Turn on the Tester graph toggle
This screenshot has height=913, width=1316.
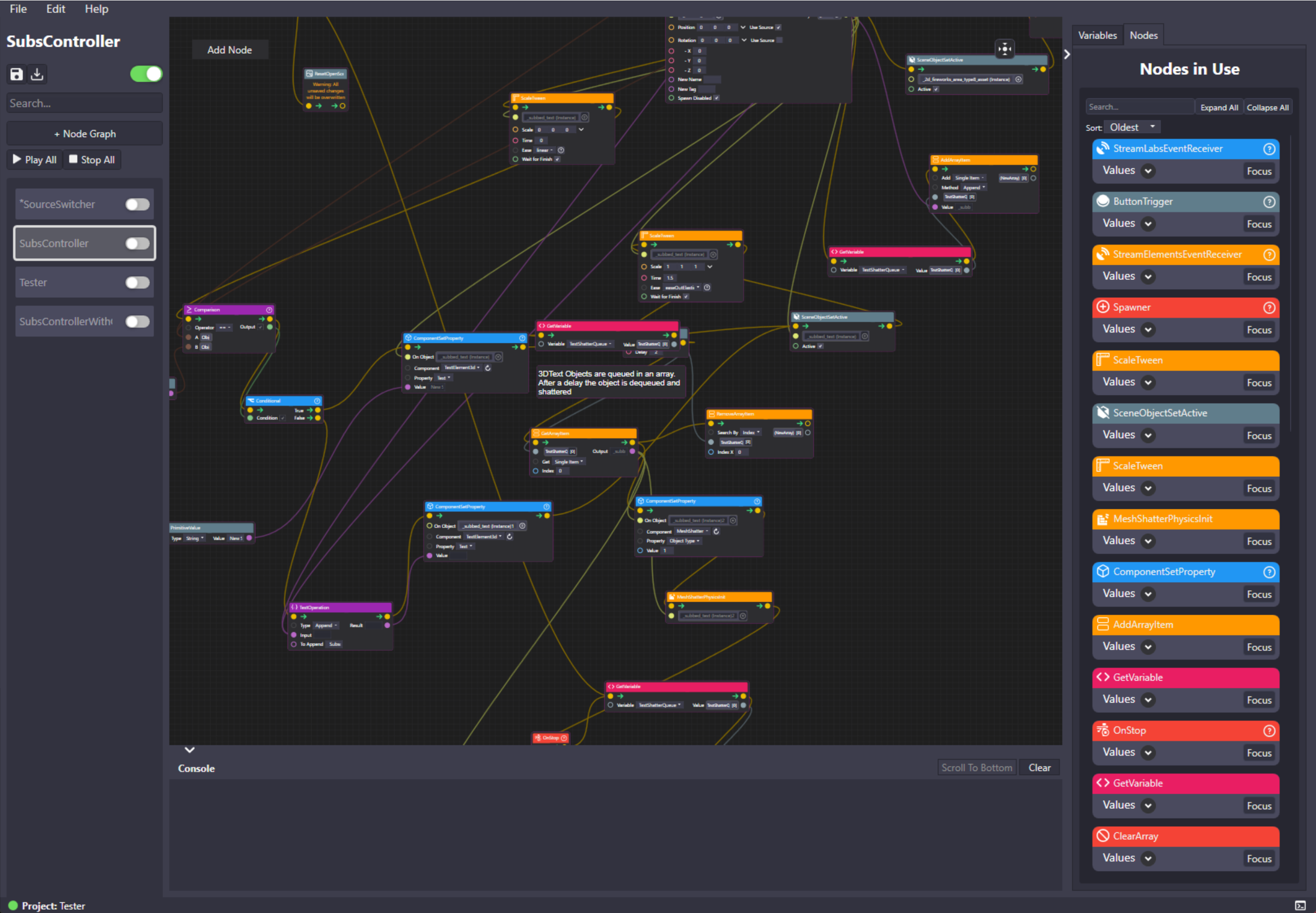coord(137,283)
